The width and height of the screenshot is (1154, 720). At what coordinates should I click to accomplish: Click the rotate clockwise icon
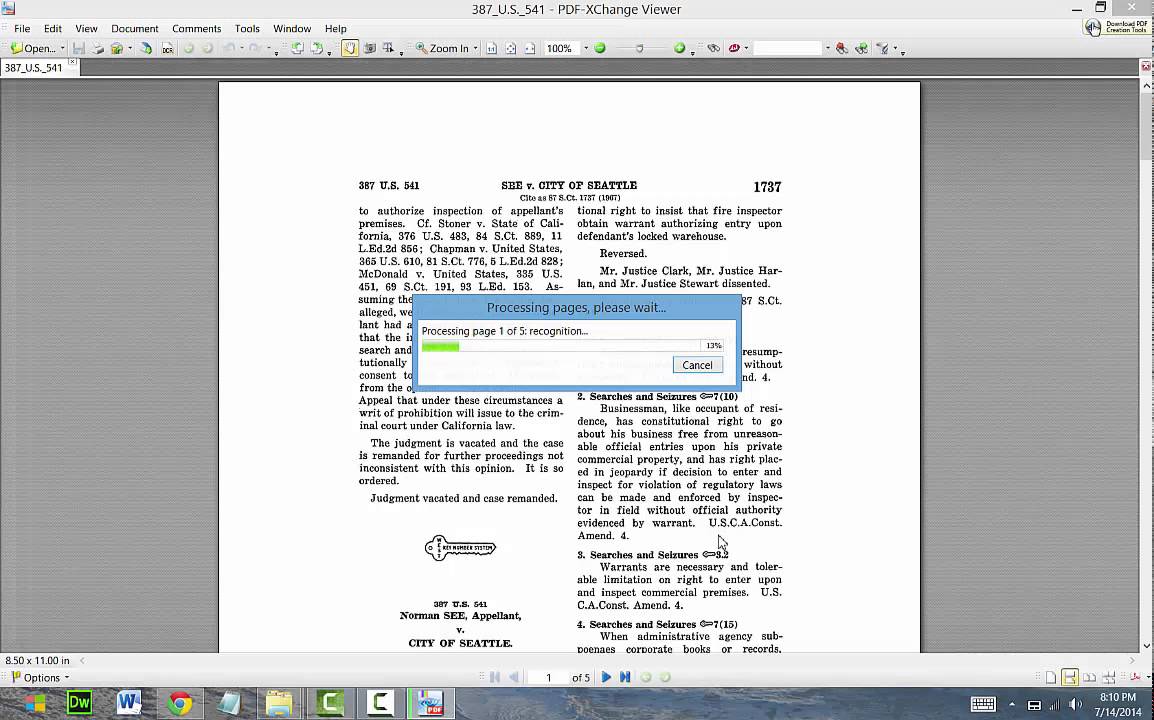click(317, 48)
